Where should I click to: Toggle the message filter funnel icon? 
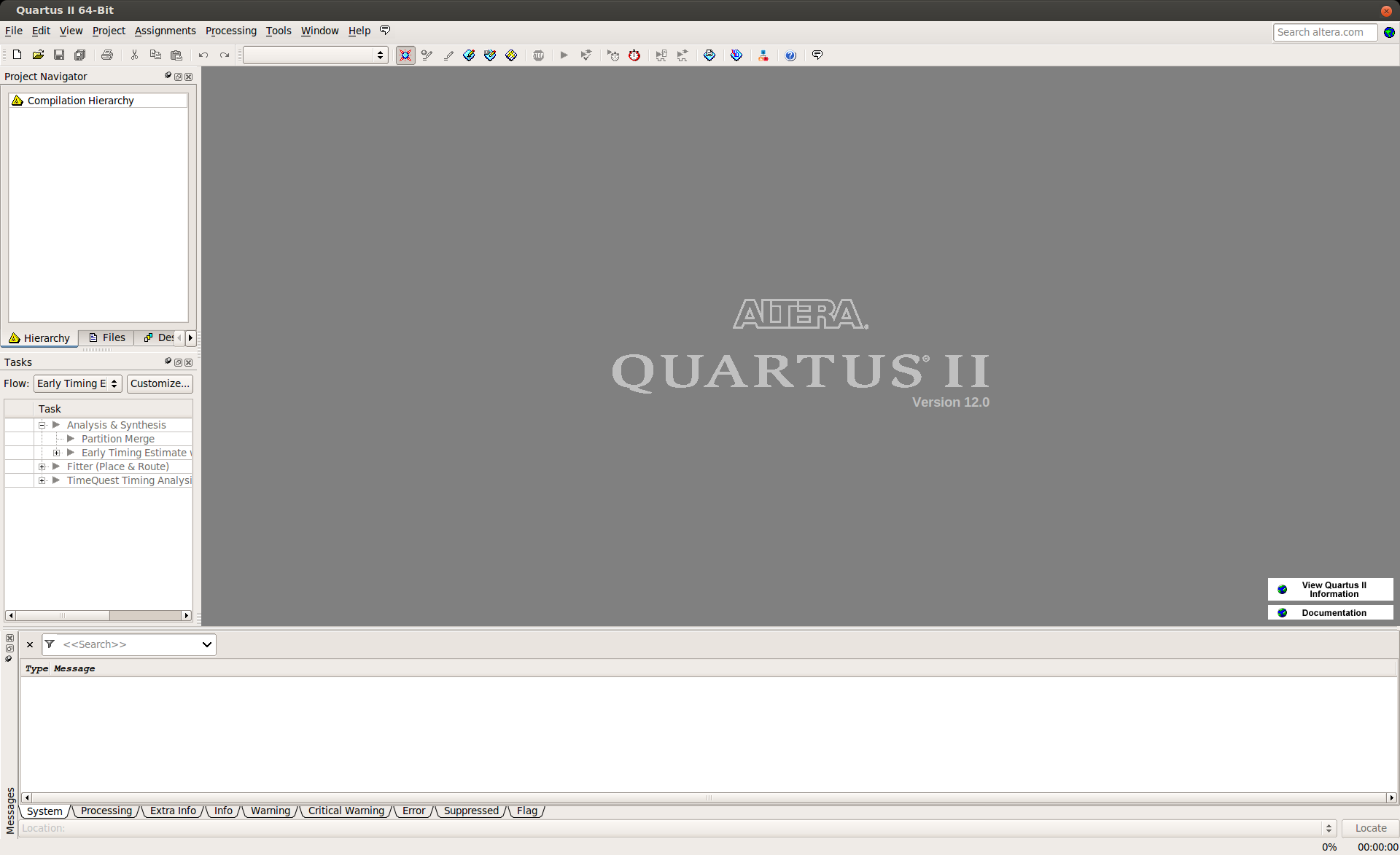click(x=50, y=644)
